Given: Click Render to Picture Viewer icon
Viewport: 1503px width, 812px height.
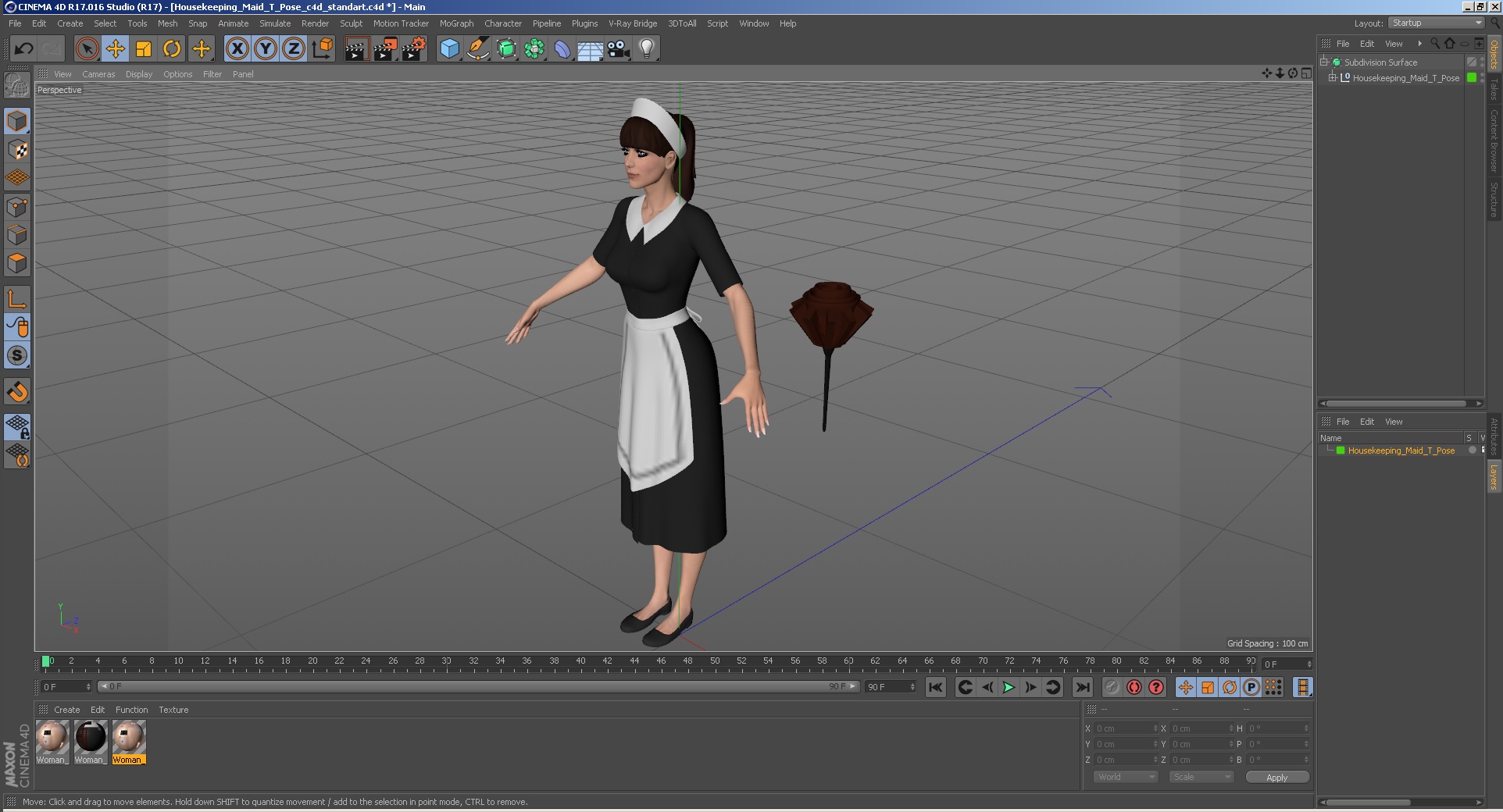Looking at the screenshot, I should (385, 48).
